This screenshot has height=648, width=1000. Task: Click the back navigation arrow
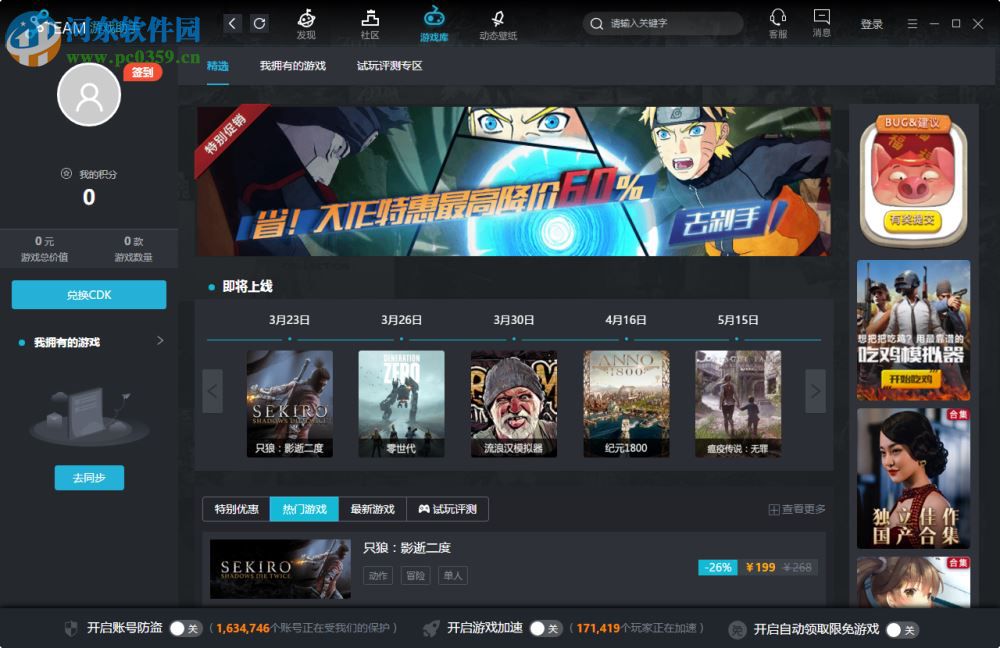click(x=231, y=22)
